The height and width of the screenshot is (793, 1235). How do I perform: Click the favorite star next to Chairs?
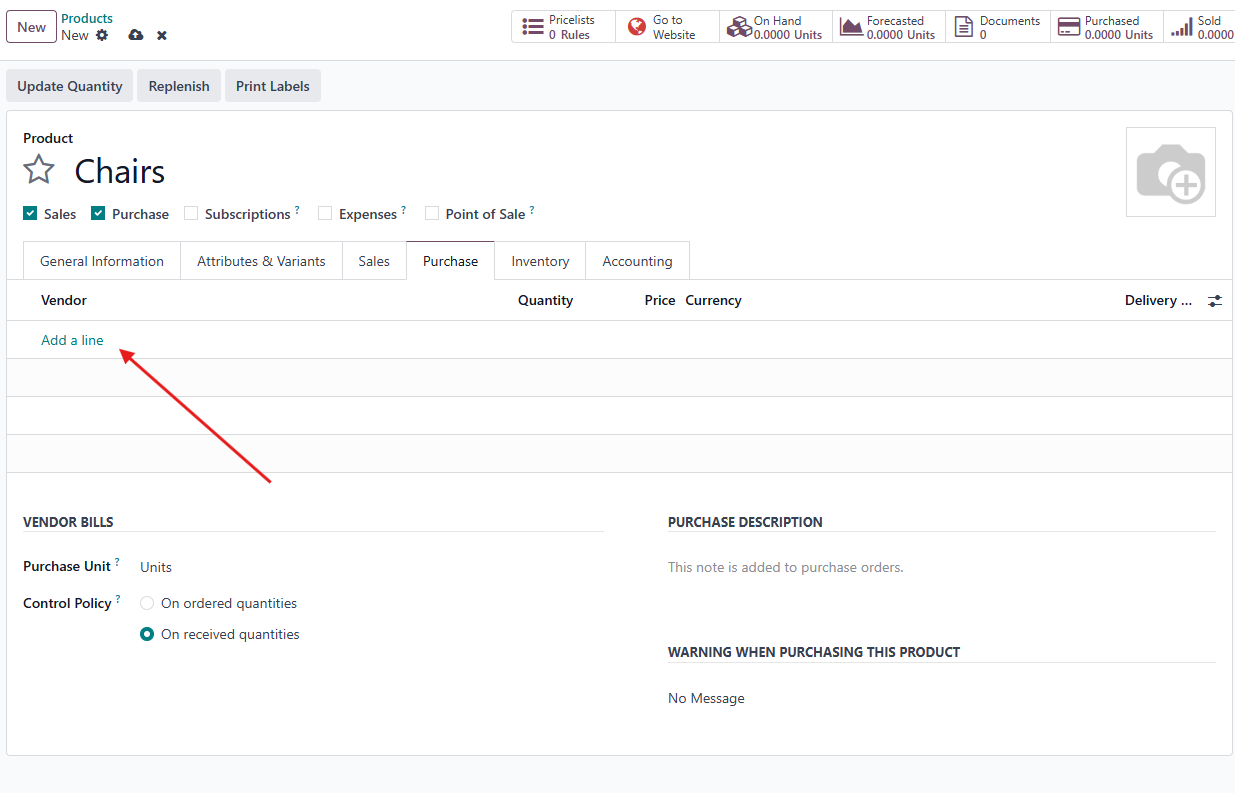tap(39, 170)
